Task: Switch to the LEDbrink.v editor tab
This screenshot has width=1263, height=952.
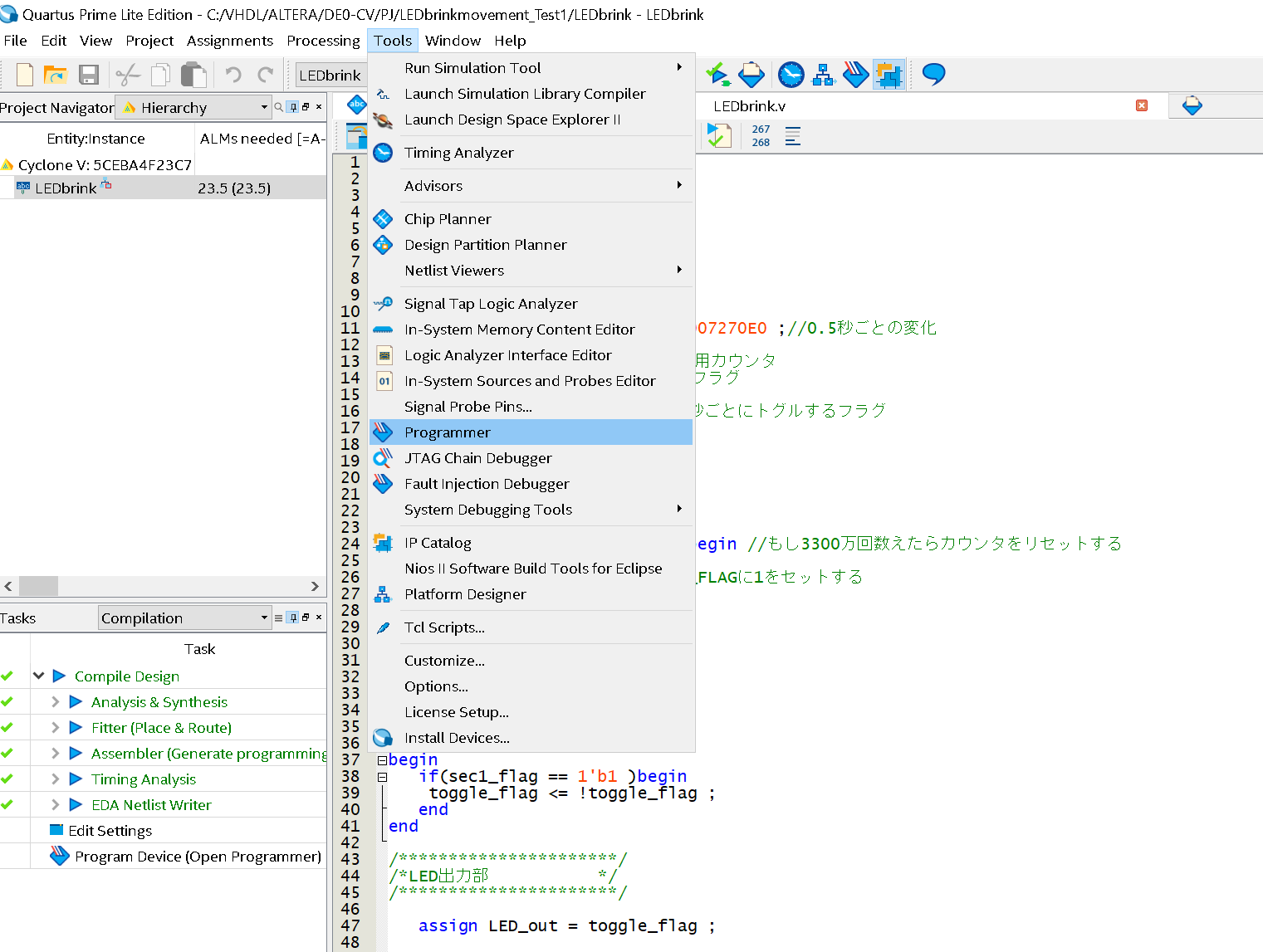Action: (749, 106)
